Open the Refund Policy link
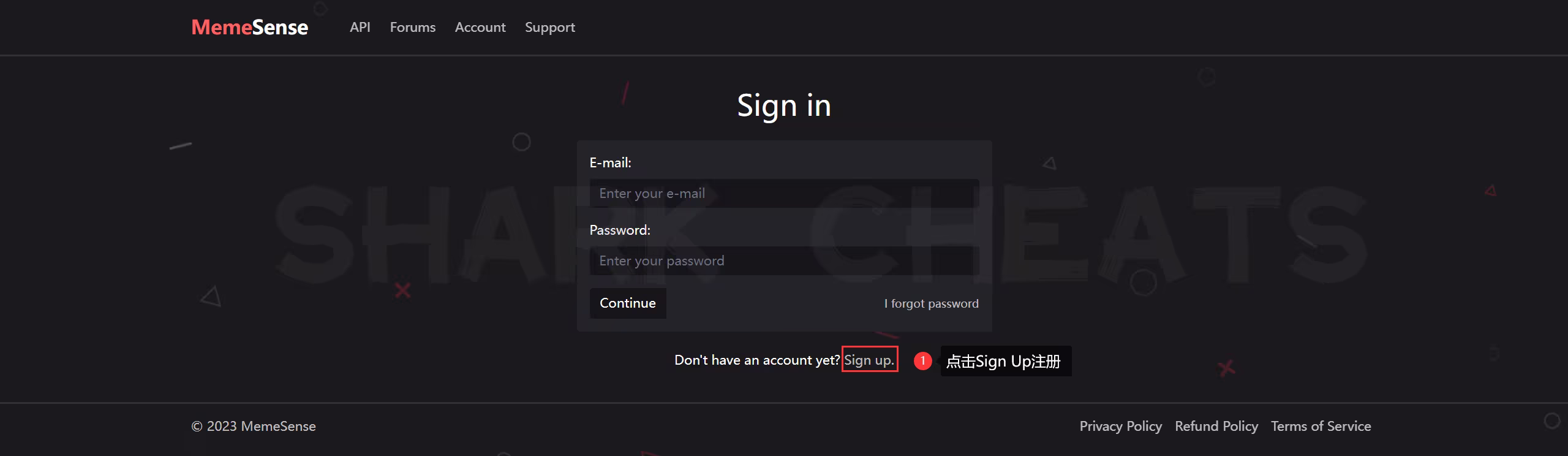The height and width of the screenshot is (456, 1568). coord(1216,426)
